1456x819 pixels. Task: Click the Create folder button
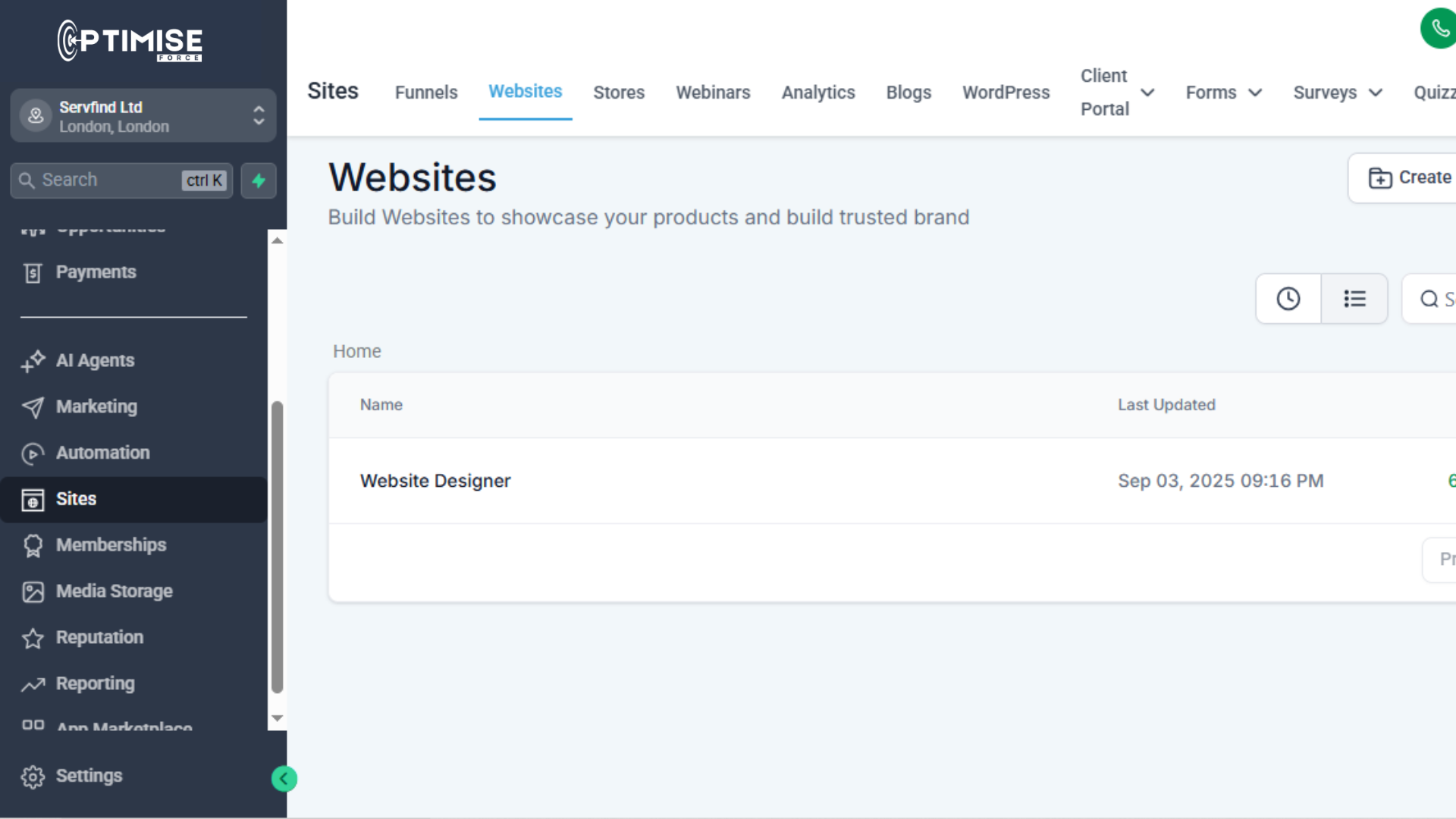1409,177
